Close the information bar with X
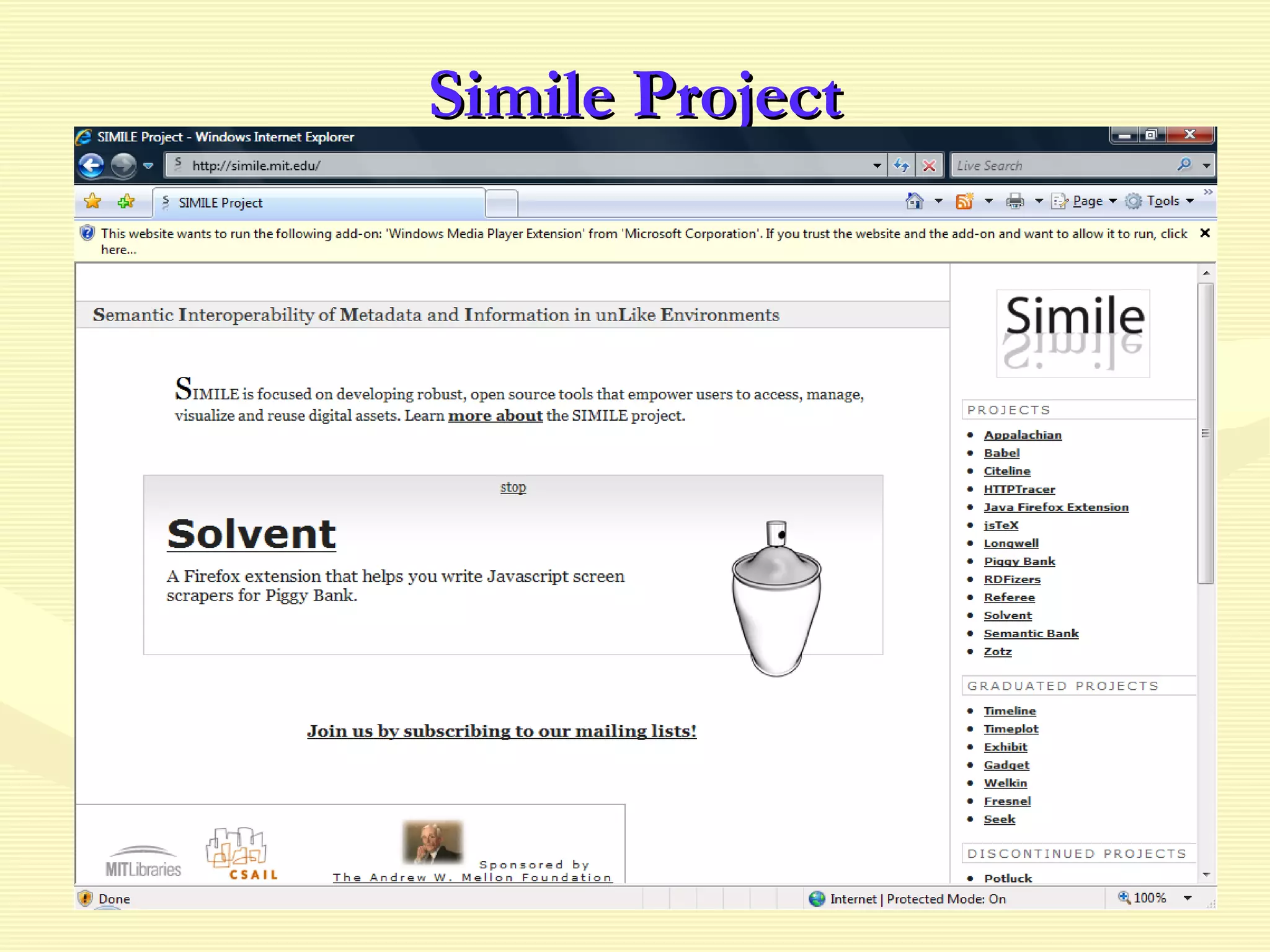 click(x=1205, y=233)
